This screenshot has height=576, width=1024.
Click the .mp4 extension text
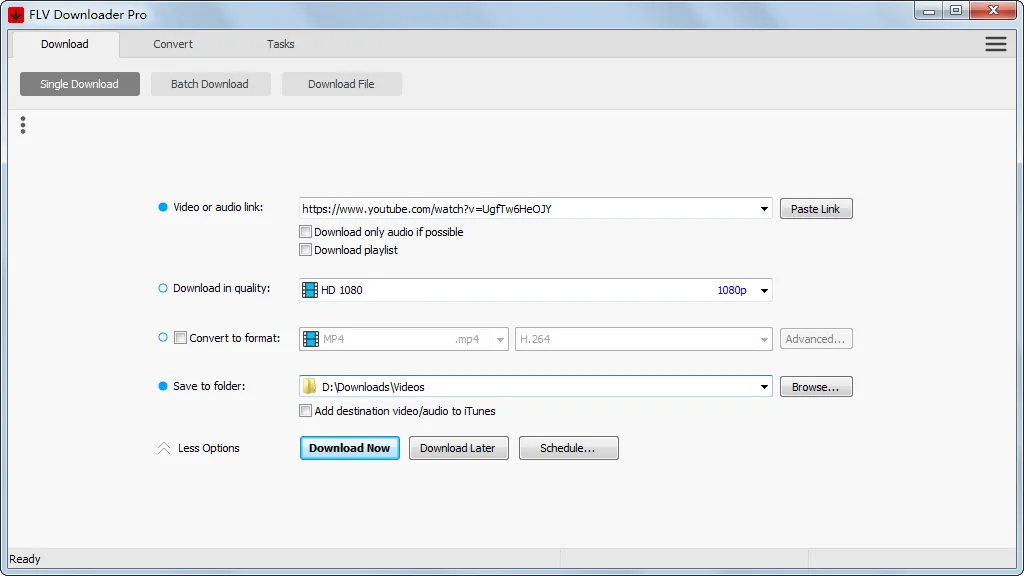coord(467,339)
